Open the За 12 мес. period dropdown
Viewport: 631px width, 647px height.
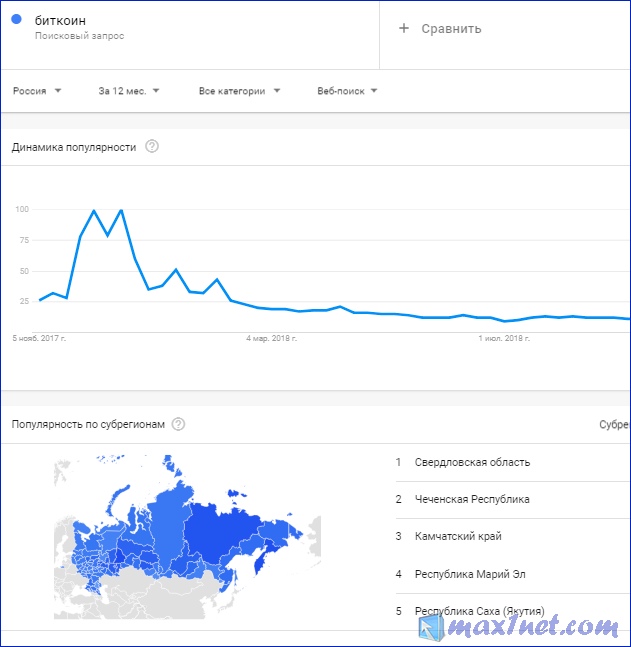(x=129, y=91)
